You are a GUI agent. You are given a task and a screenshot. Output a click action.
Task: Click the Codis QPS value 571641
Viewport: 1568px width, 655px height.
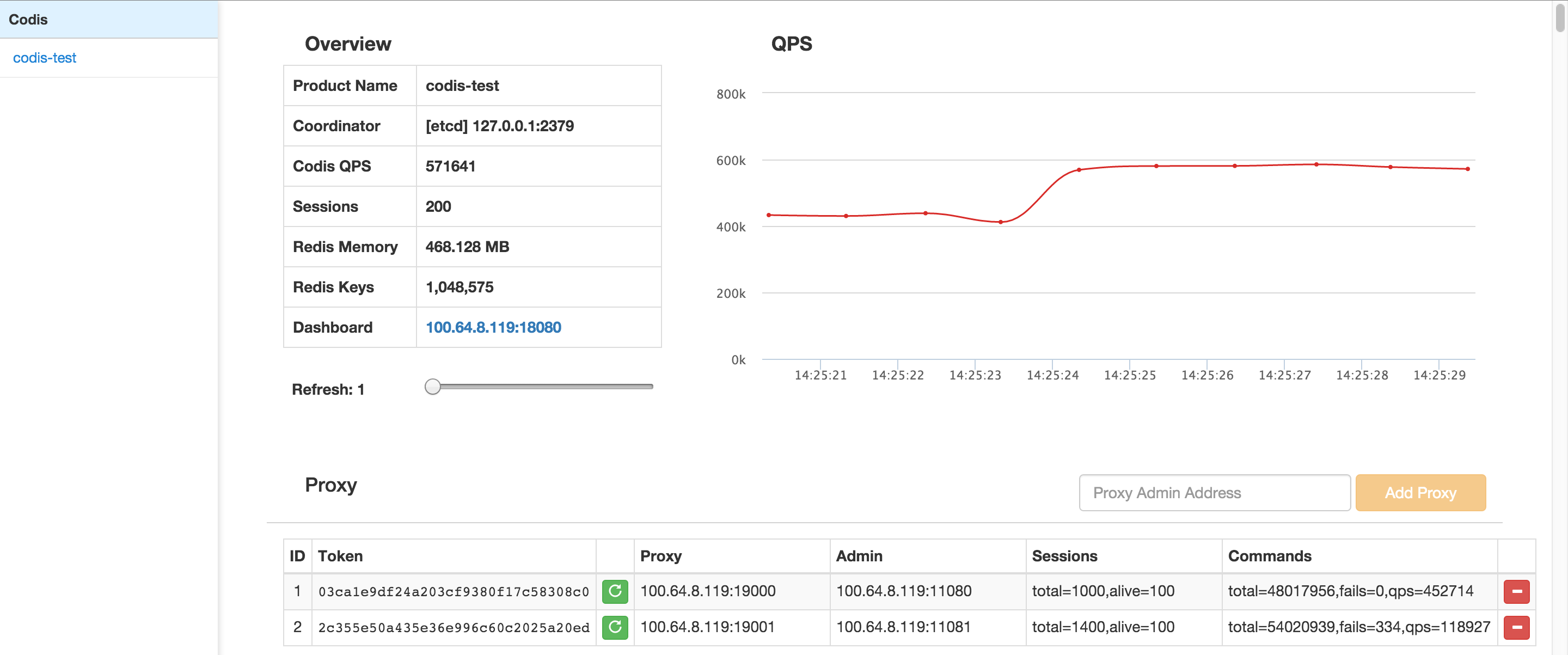click(x=450, y=166)
